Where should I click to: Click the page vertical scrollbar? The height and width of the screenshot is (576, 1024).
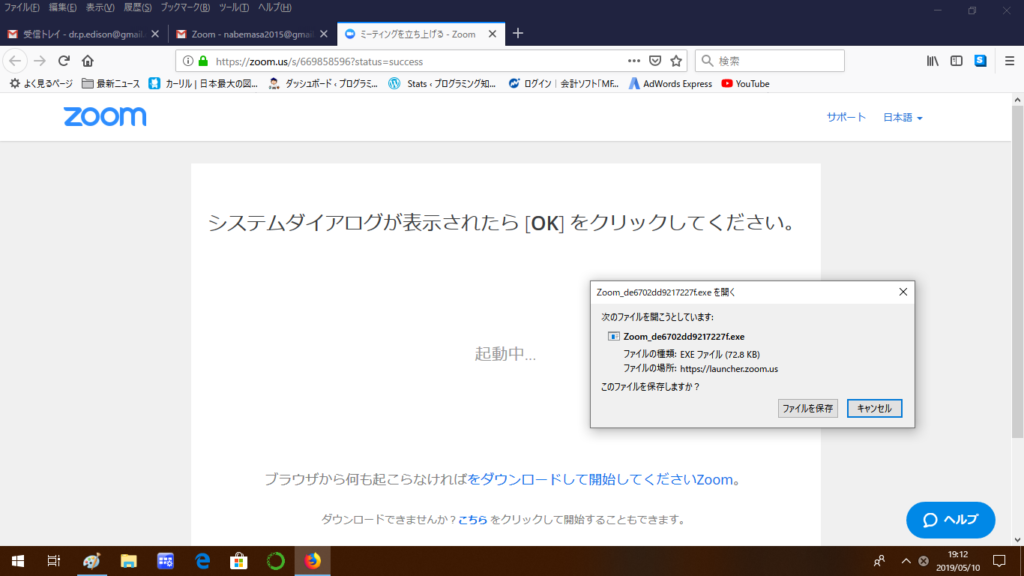point(1017,271)
